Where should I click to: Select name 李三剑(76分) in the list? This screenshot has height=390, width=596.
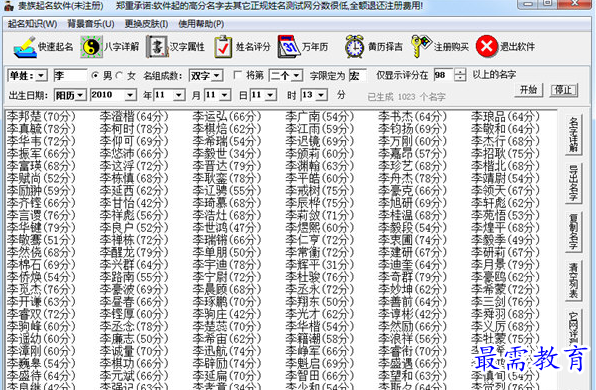(505, 302)
